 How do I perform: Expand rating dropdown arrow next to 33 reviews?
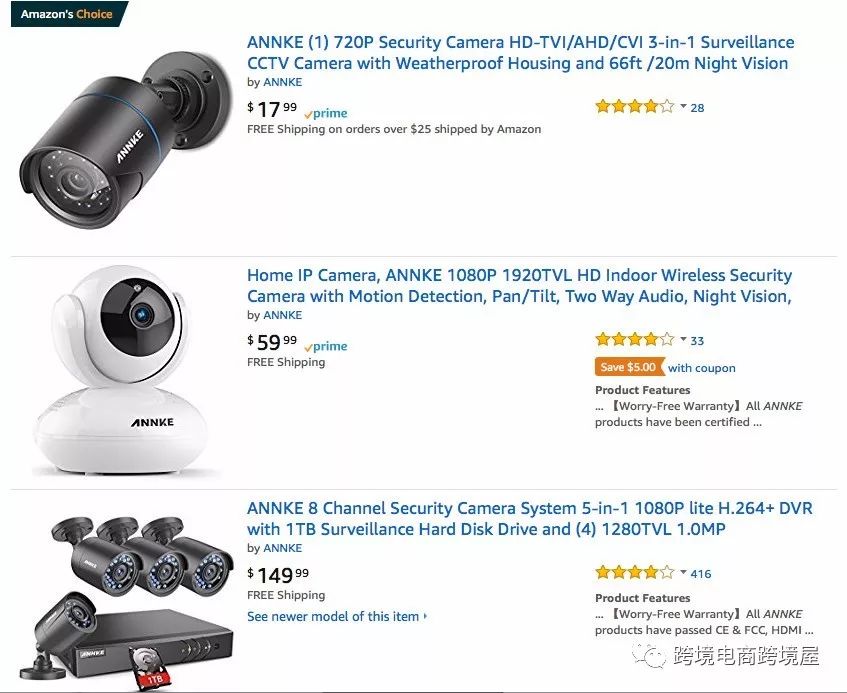[683, 339]
